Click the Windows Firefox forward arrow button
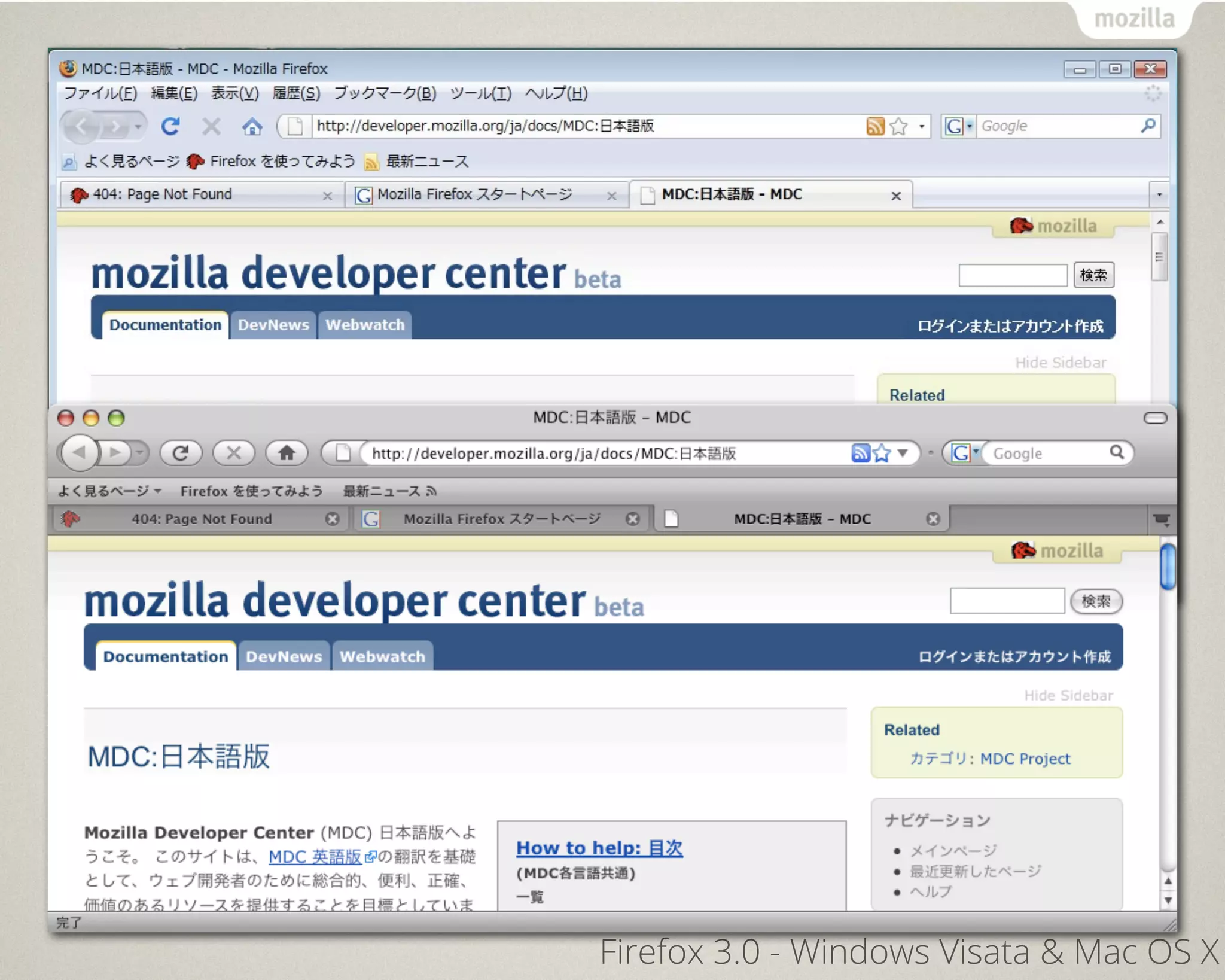1225x980 pixels. [x=115, y=127]
